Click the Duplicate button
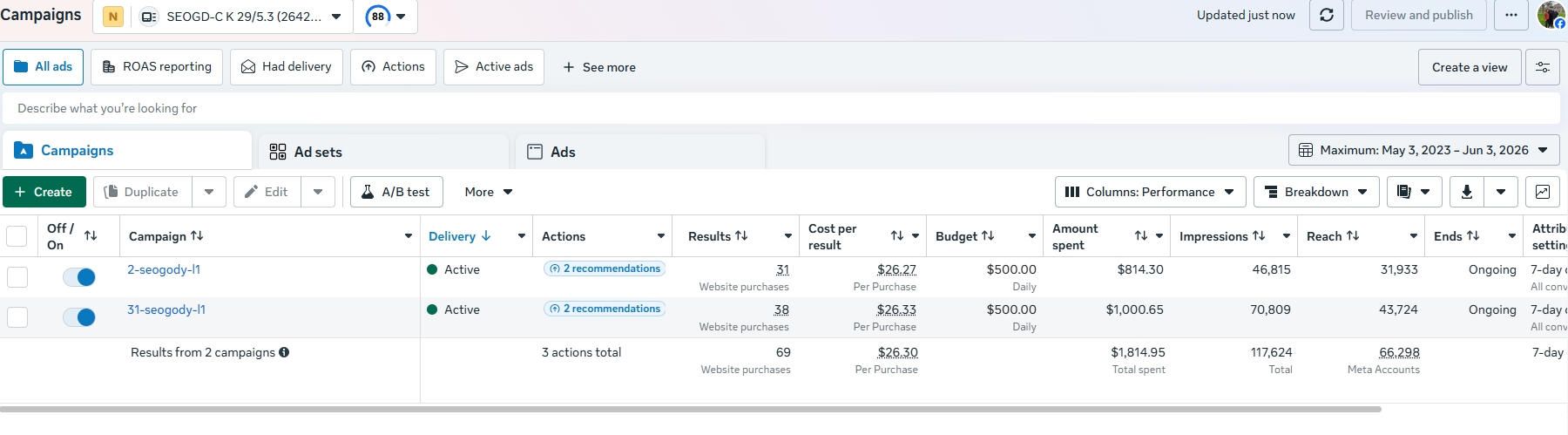 [x=143, y=192]
